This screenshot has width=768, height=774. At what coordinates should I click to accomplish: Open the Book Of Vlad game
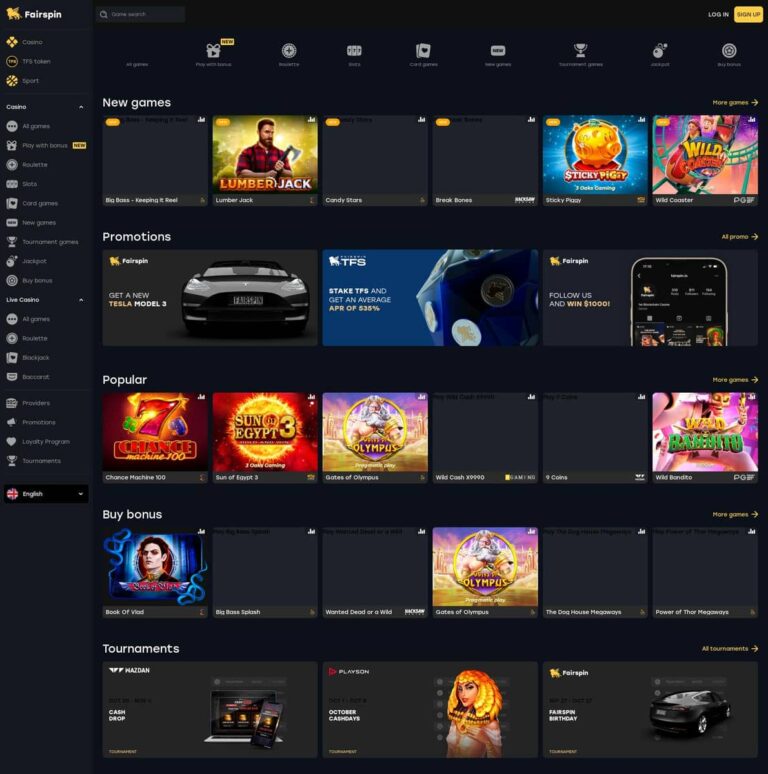point(155,573)
